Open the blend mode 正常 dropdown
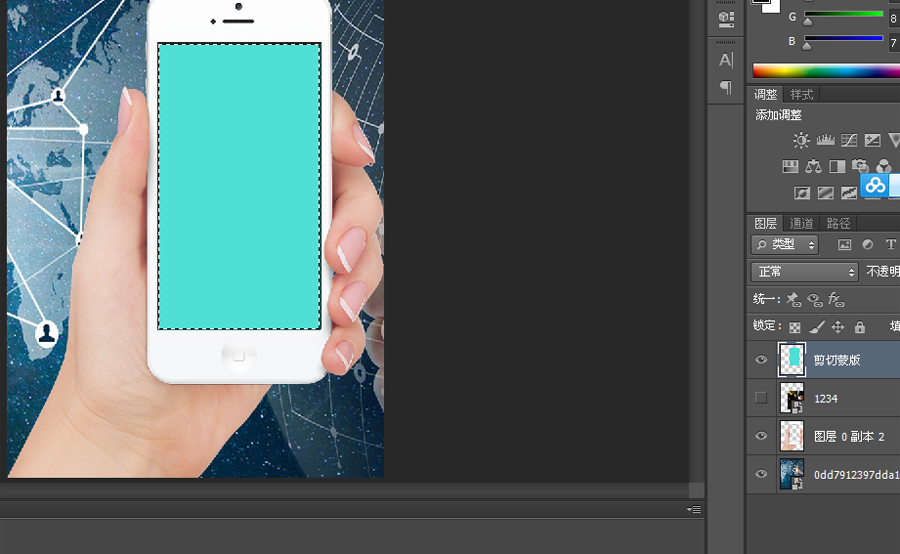Screen dimensions: 900x554 click(x=805, y=272)
